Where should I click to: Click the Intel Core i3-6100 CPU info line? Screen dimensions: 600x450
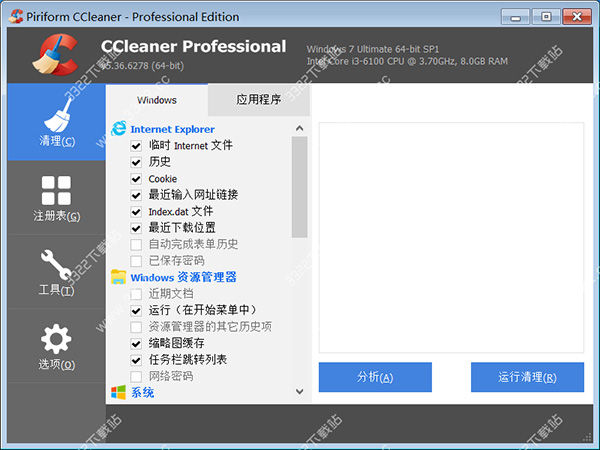click(407, 61)
